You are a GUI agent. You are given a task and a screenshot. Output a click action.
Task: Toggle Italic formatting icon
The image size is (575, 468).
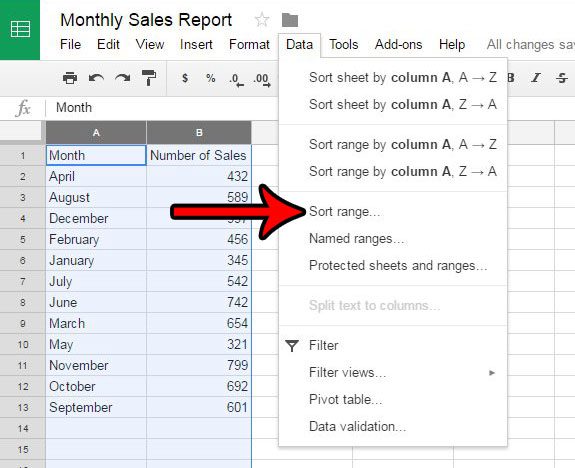tap(536, 78)
